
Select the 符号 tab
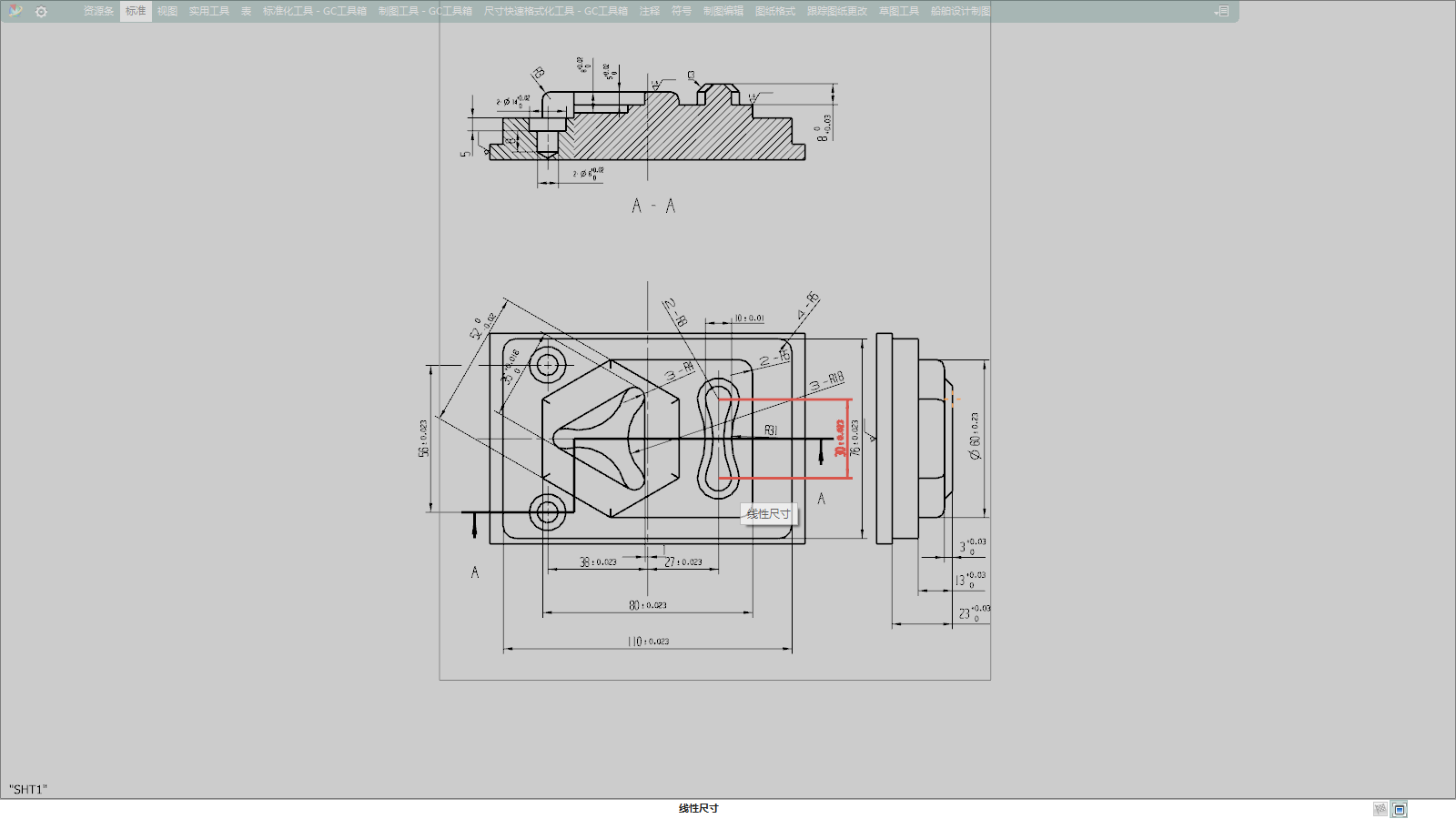(x=682, y=11)
